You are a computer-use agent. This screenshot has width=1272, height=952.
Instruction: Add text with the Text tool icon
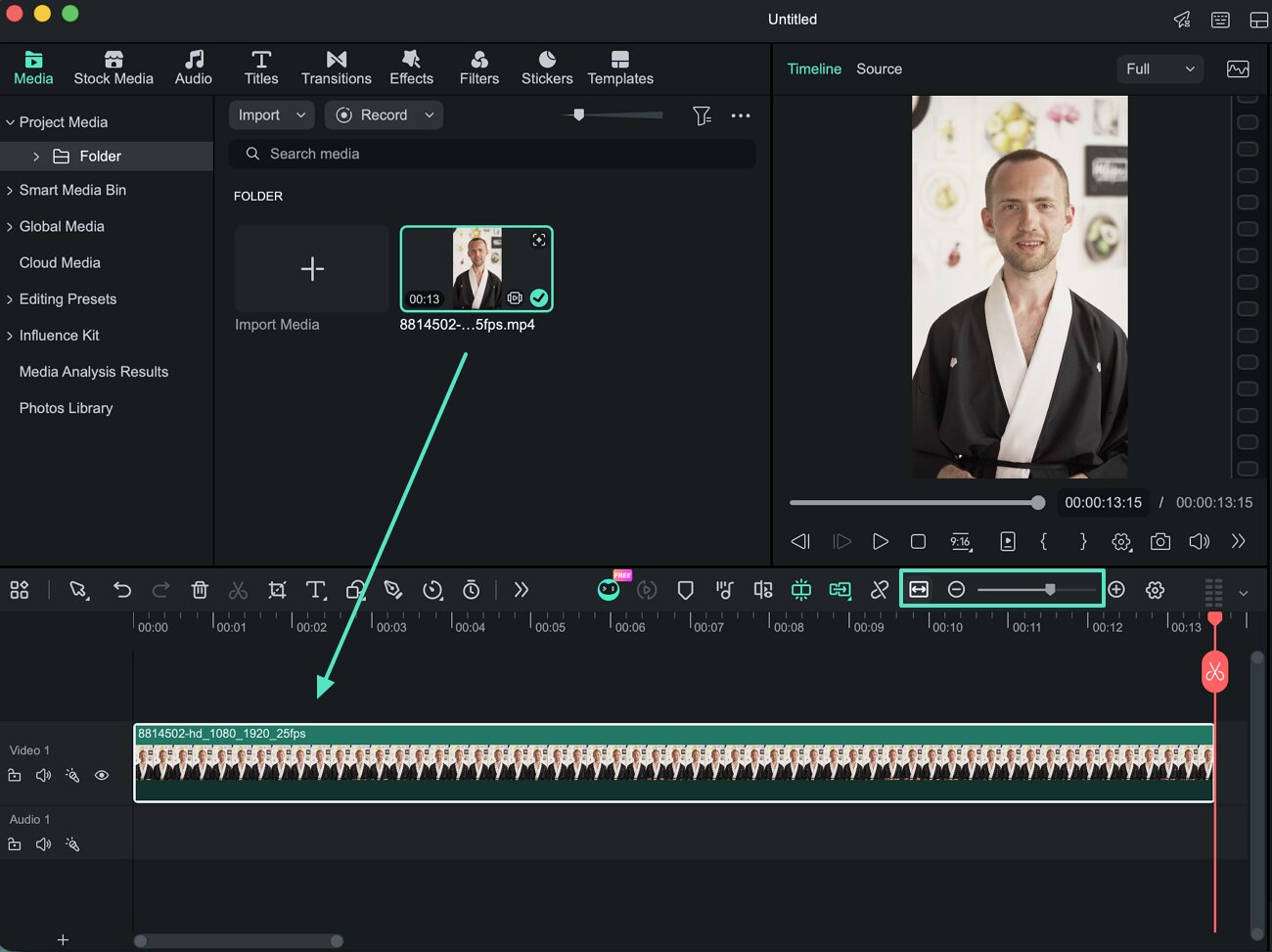316,590
